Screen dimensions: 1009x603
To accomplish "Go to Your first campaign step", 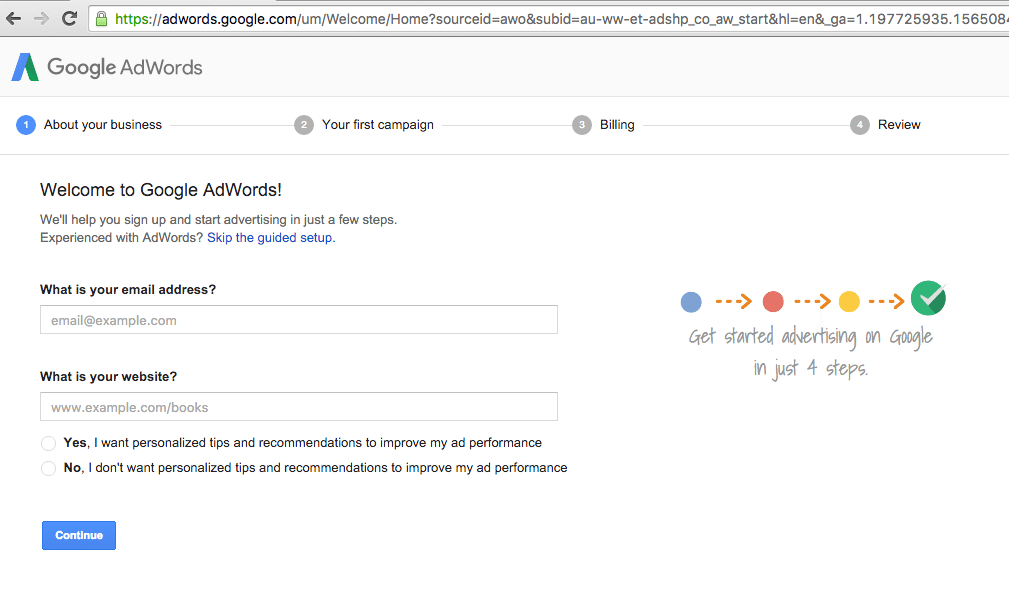I will pyautogui.click(x=378, y=125).
